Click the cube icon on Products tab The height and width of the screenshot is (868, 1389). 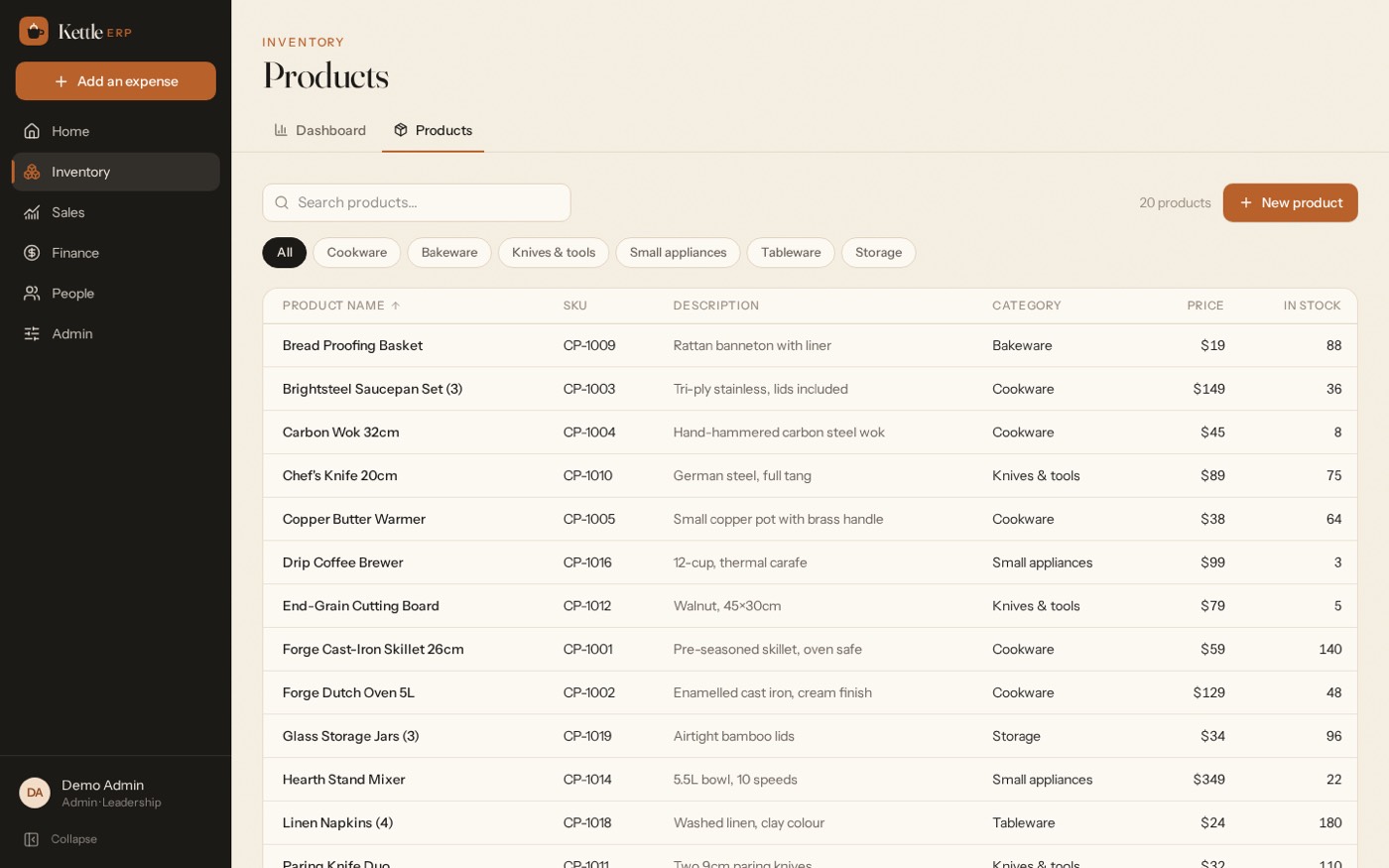point(401,130)
